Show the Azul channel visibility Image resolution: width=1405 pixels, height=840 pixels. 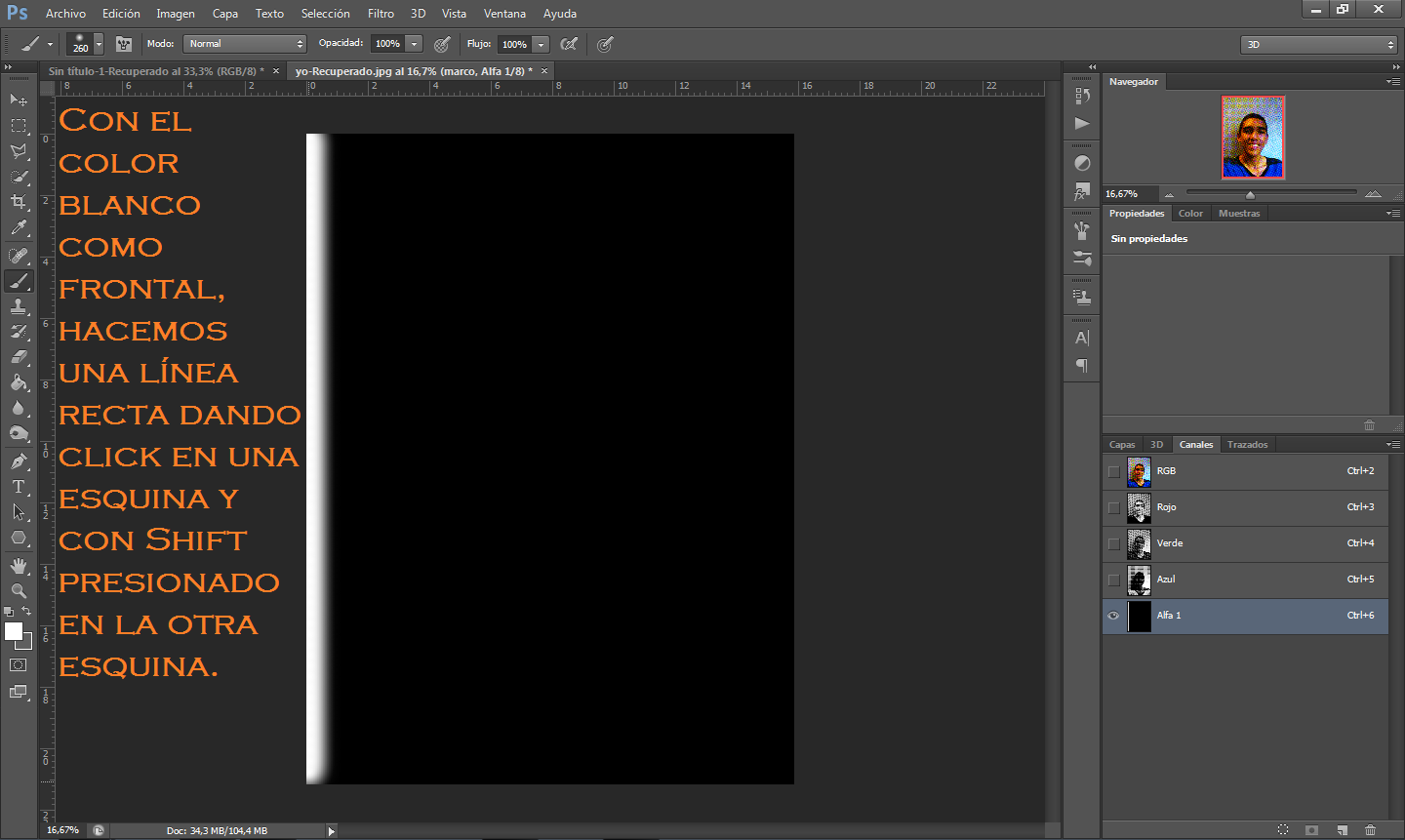1113,580
